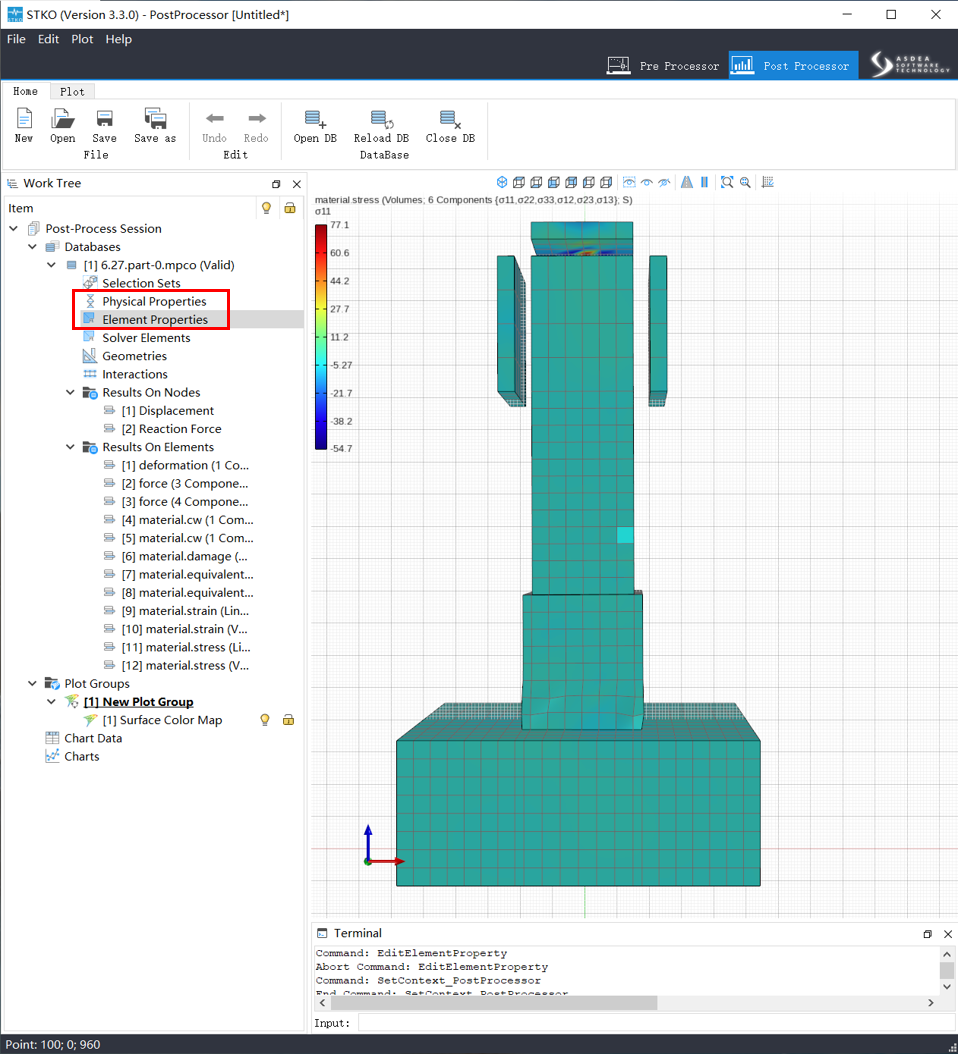Select the [6] material.damage result
The width and height of the screenshot is (958, 1054).
[184, 557]
